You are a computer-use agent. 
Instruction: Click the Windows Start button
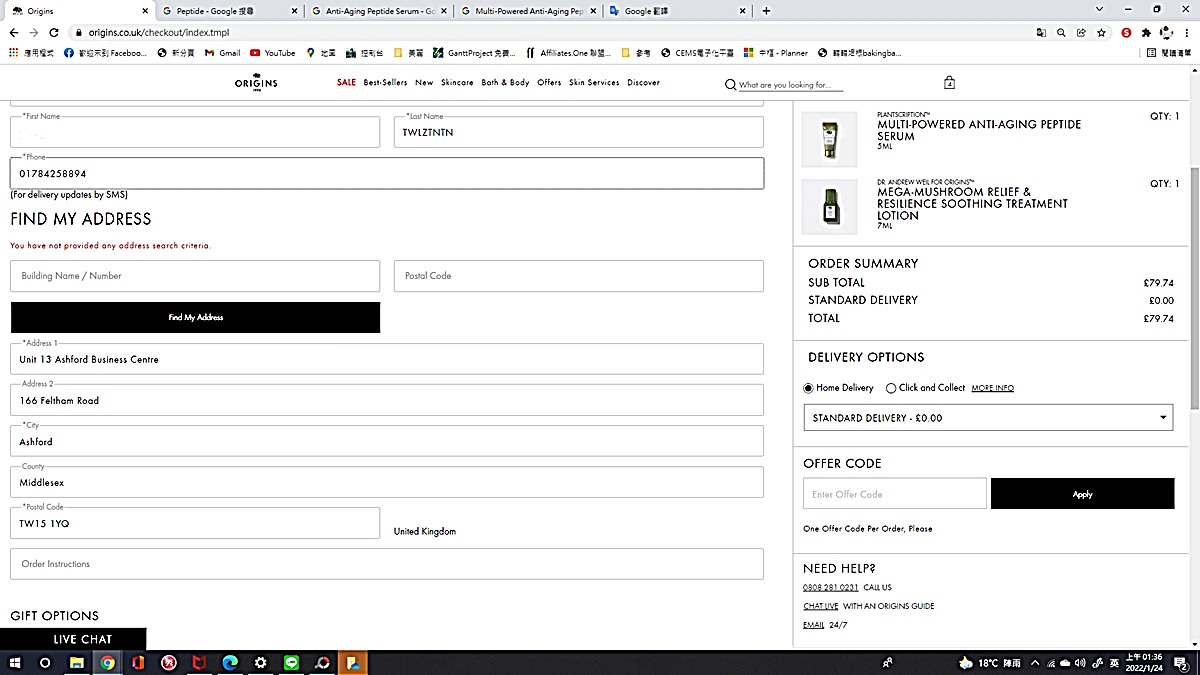click(16, 662)
